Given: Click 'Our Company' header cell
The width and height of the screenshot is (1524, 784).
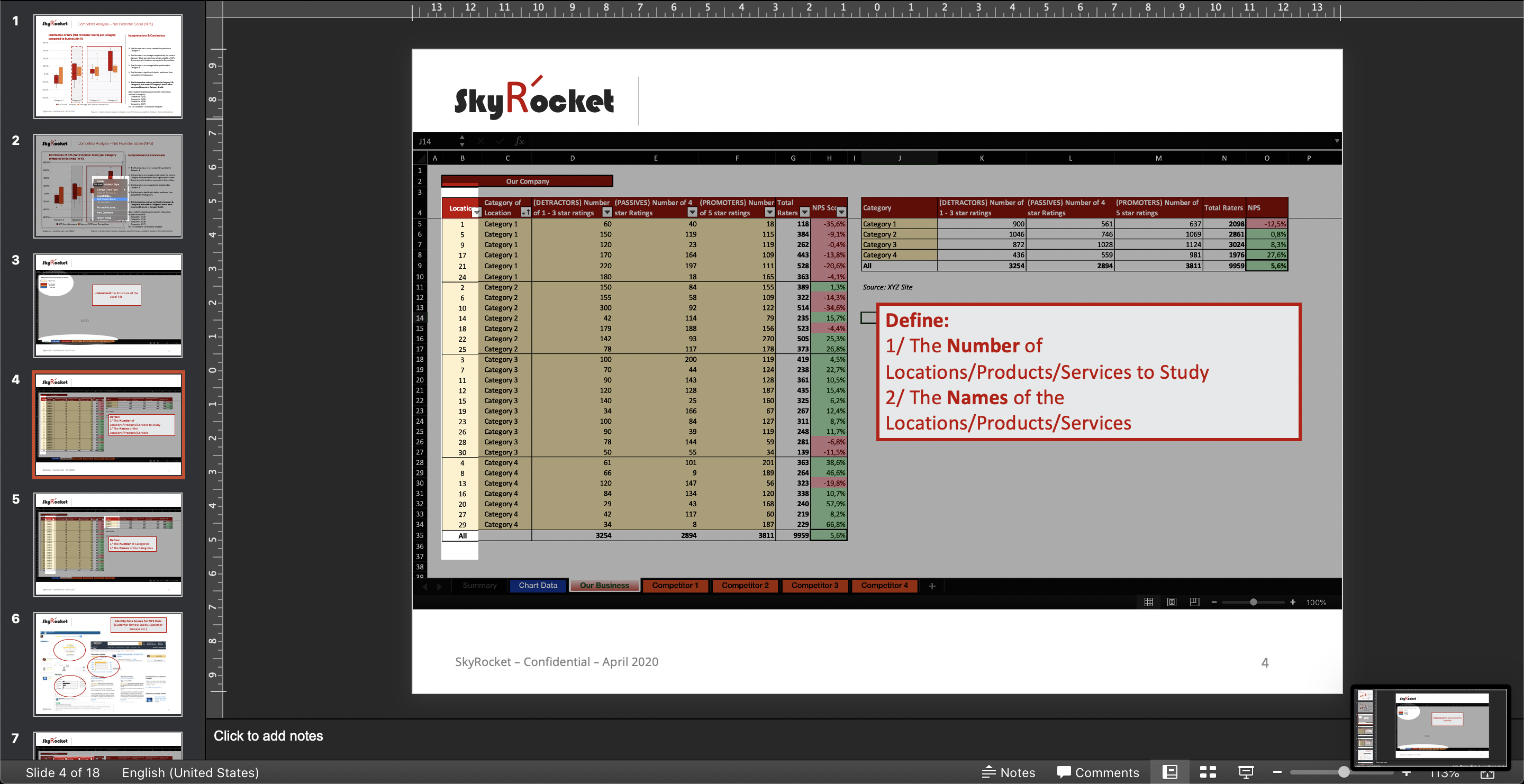Looking at the screenshot, I should pyautogui.click(x=527, y=181).
